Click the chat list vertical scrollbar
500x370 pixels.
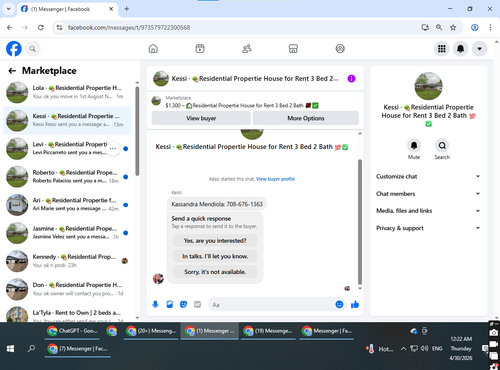click(137, 131)
